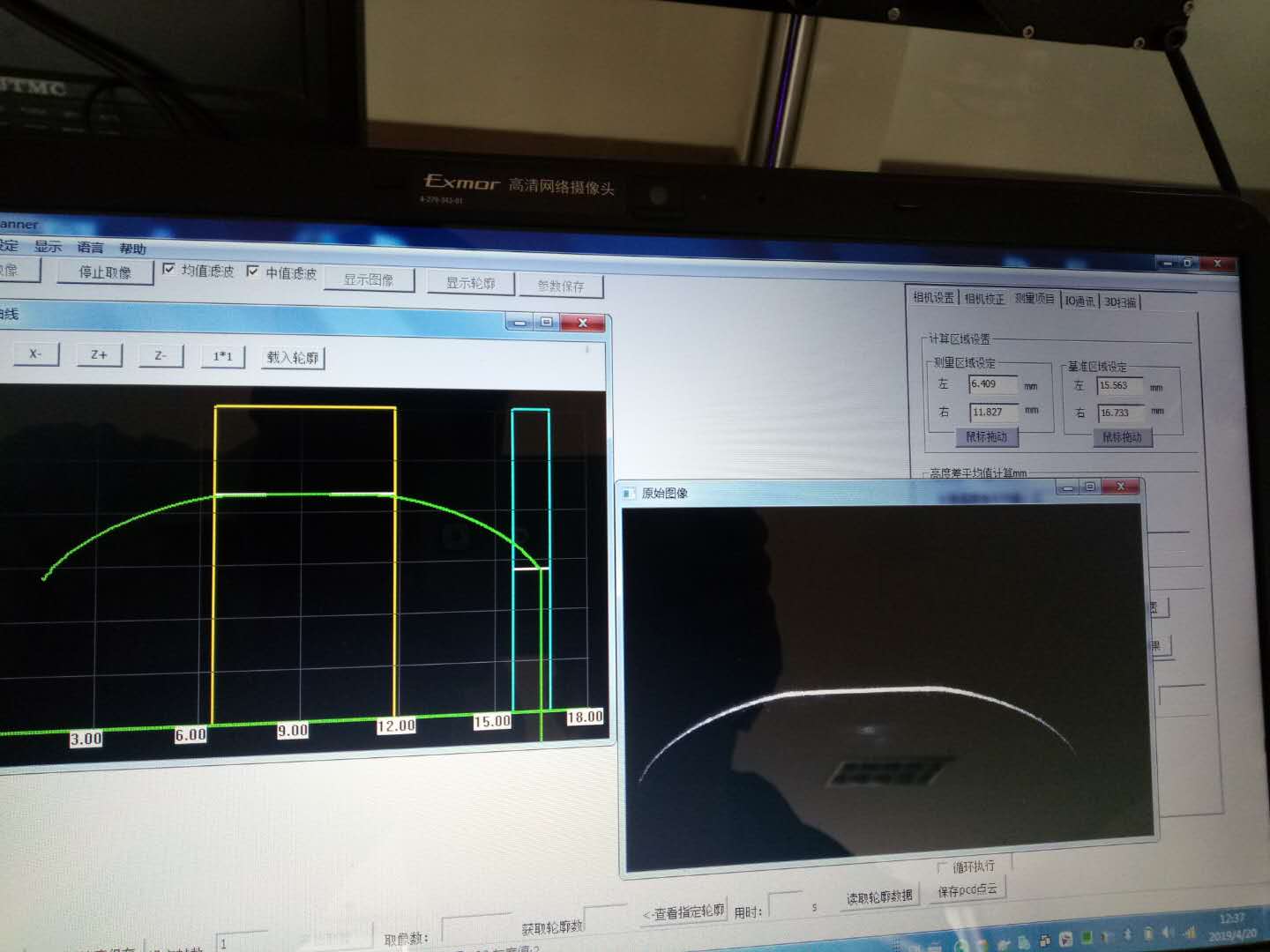Click the X- zoom button

click(x=35, y=354)
